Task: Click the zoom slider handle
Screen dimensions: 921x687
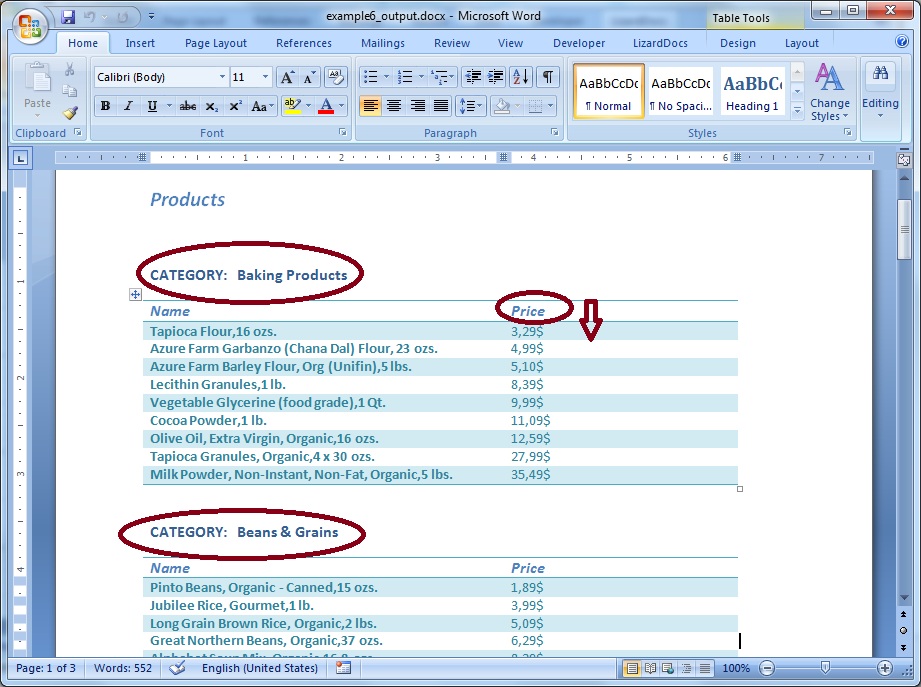Action: tap(825, 668)
